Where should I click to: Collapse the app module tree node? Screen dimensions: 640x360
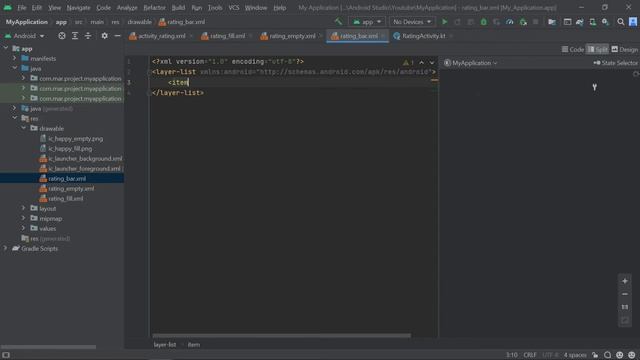6,48
